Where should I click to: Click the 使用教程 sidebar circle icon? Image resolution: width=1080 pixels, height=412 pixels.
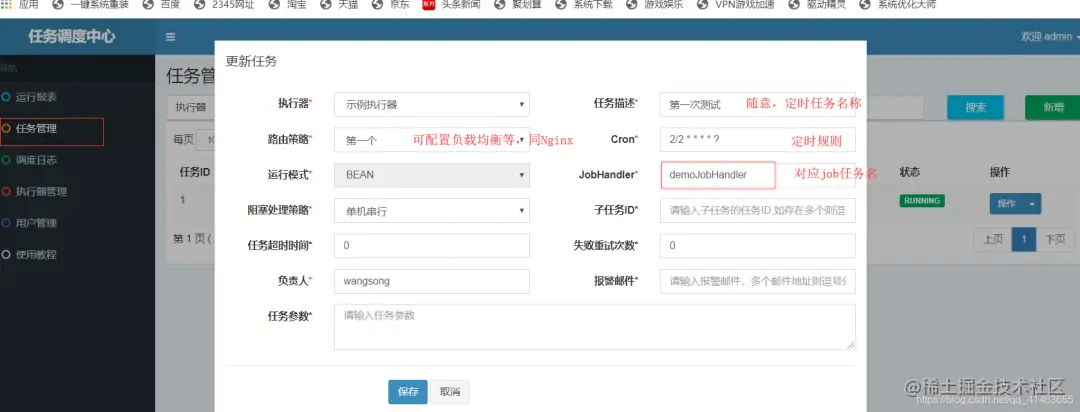pyautogui.click(x=6, y=254)
